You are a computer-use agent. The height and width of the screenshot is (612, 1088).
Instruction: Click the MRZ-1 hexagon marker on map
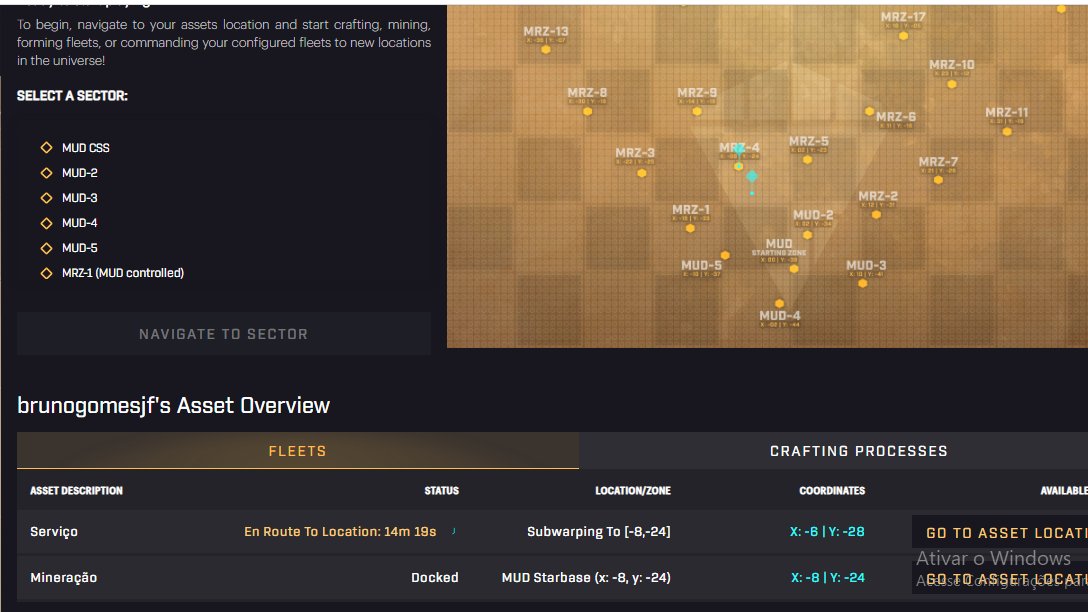[x=690, y=228]
